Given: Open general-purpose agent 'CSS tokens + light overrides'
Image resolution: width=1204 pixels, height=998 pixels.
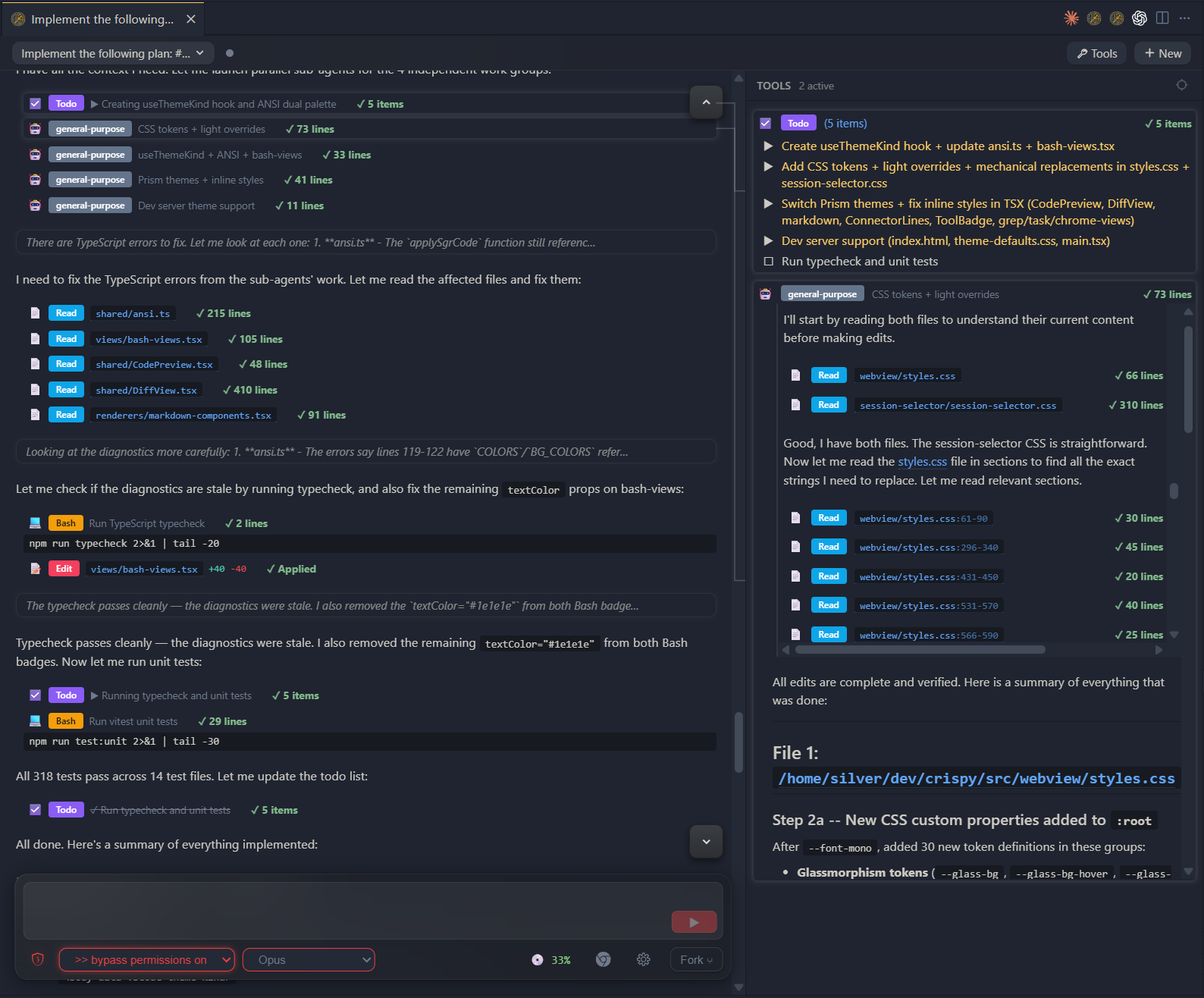Looking at the screenshot, I should (90, 129).
